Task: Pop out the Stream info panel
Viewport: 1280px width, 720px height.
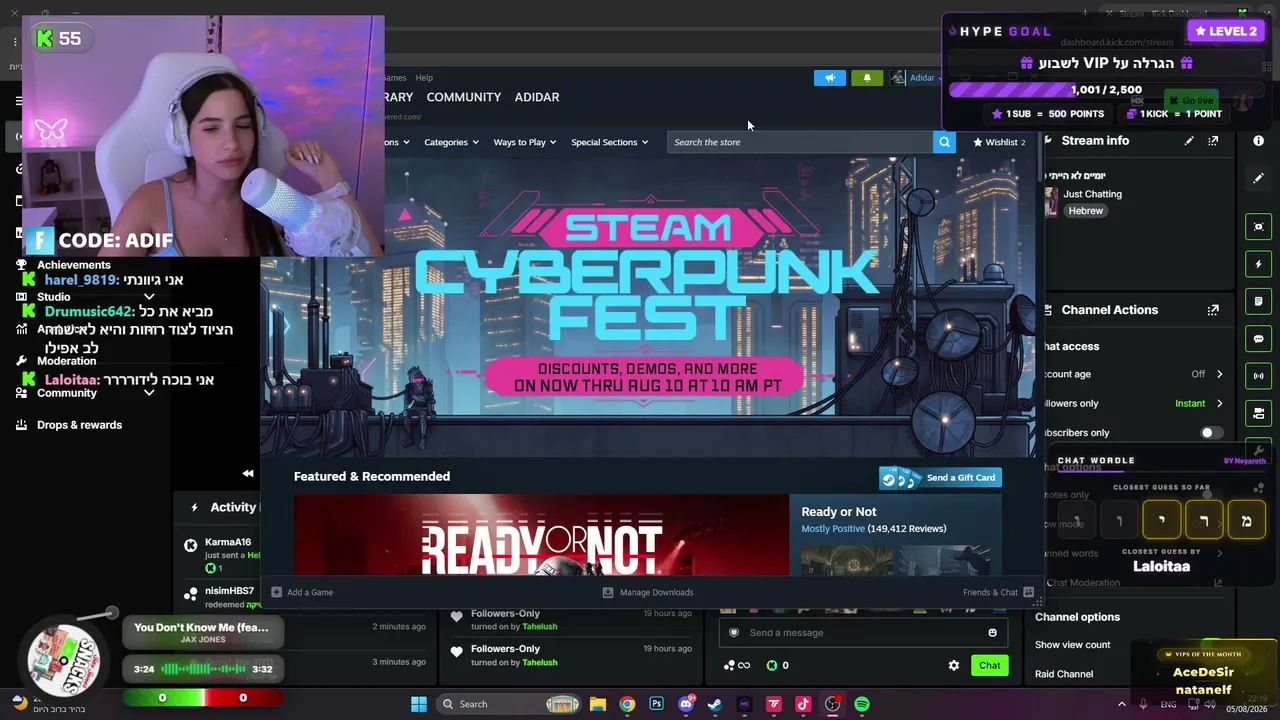Action: coord(1213,141)
